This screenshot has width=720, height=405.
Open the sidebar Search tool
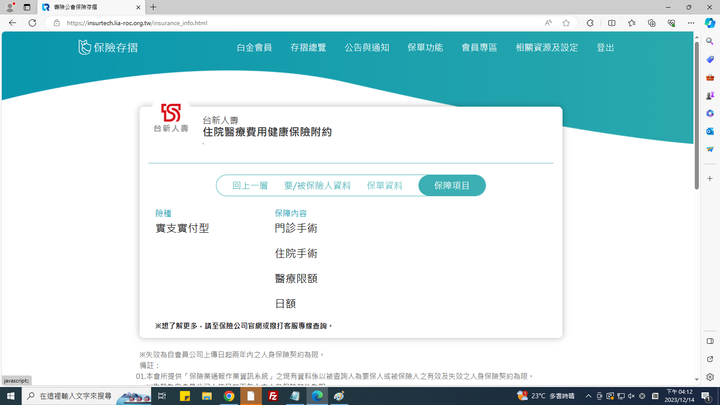pyautogui.click(x=710, y=41)
